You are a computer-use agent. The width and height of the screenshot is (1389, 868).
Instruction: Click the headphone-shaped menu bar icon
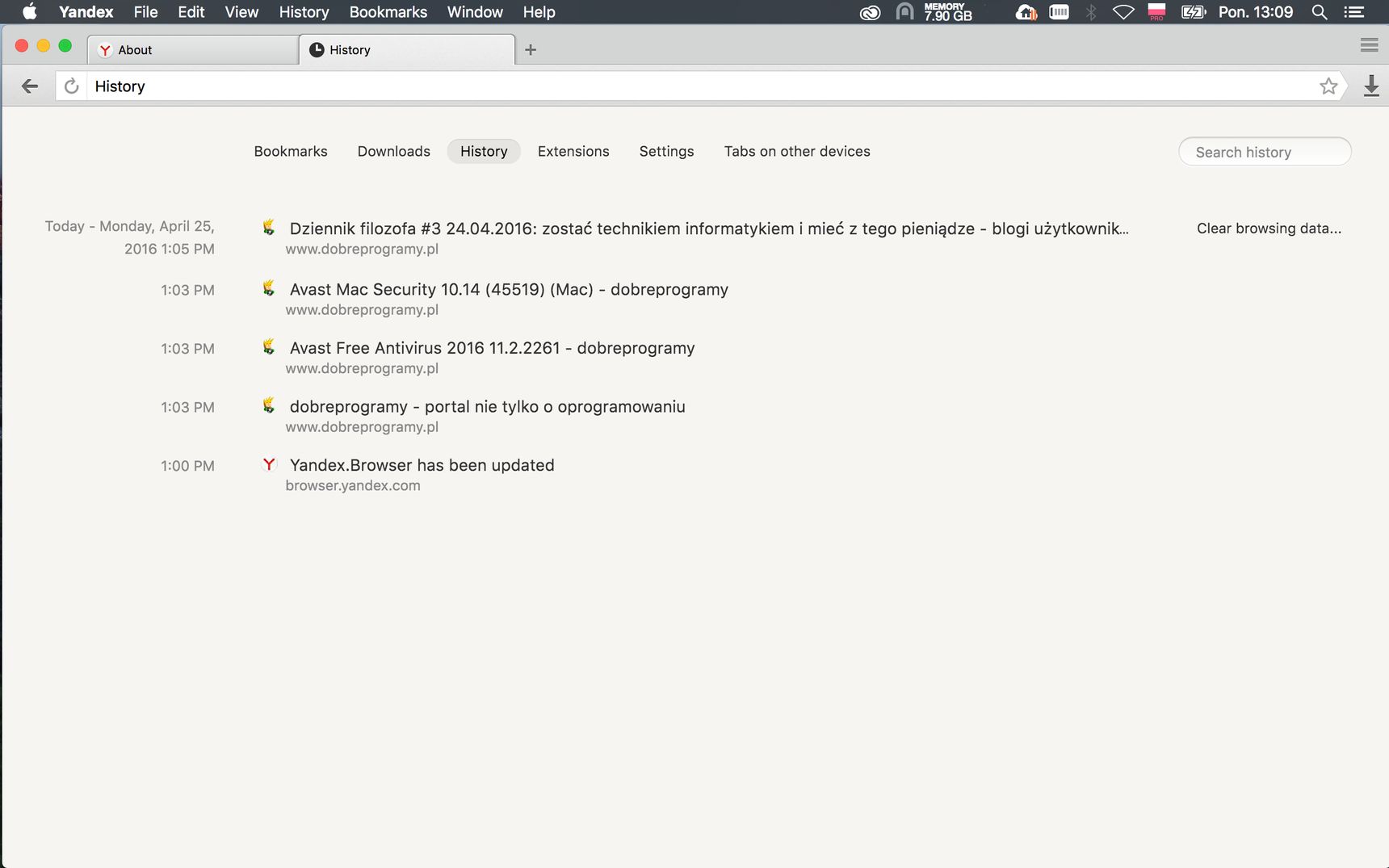904,12
